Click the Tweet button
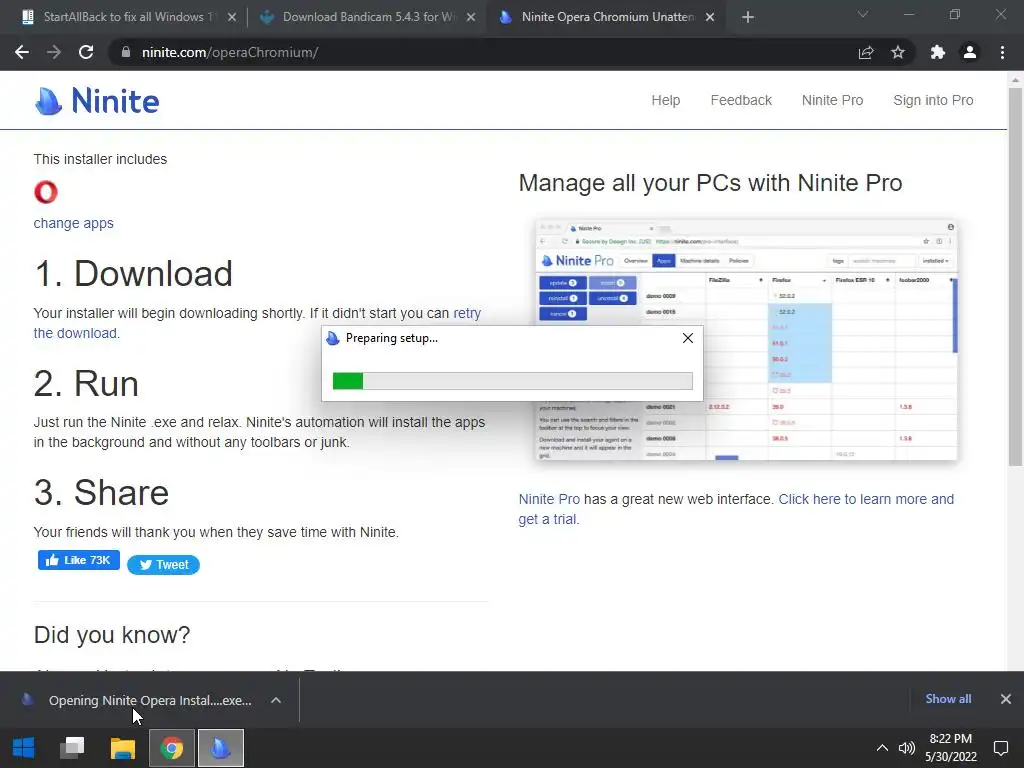 click(163, 565)
